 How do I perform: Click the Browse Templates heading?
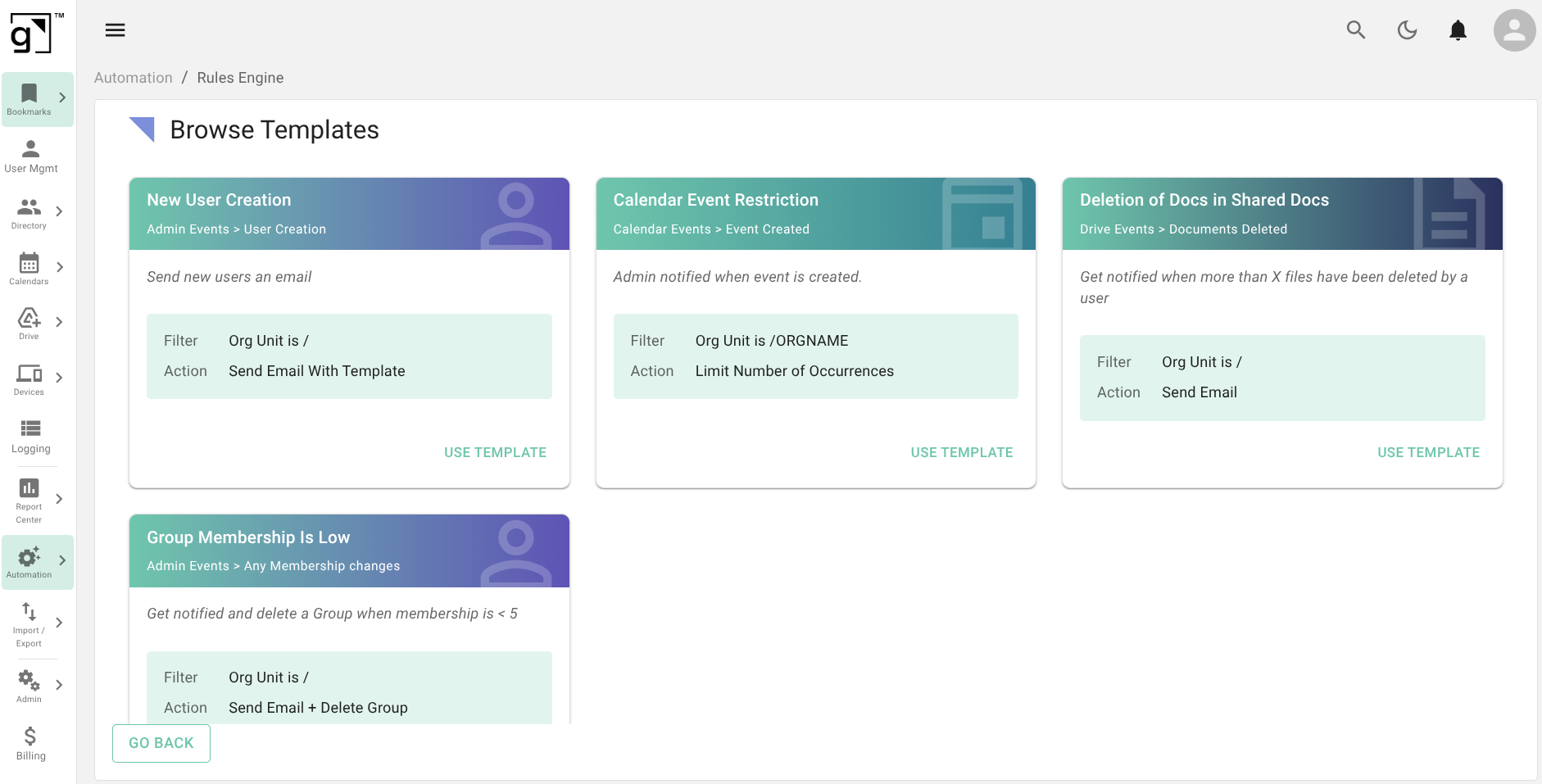click(x=274, y=130)
